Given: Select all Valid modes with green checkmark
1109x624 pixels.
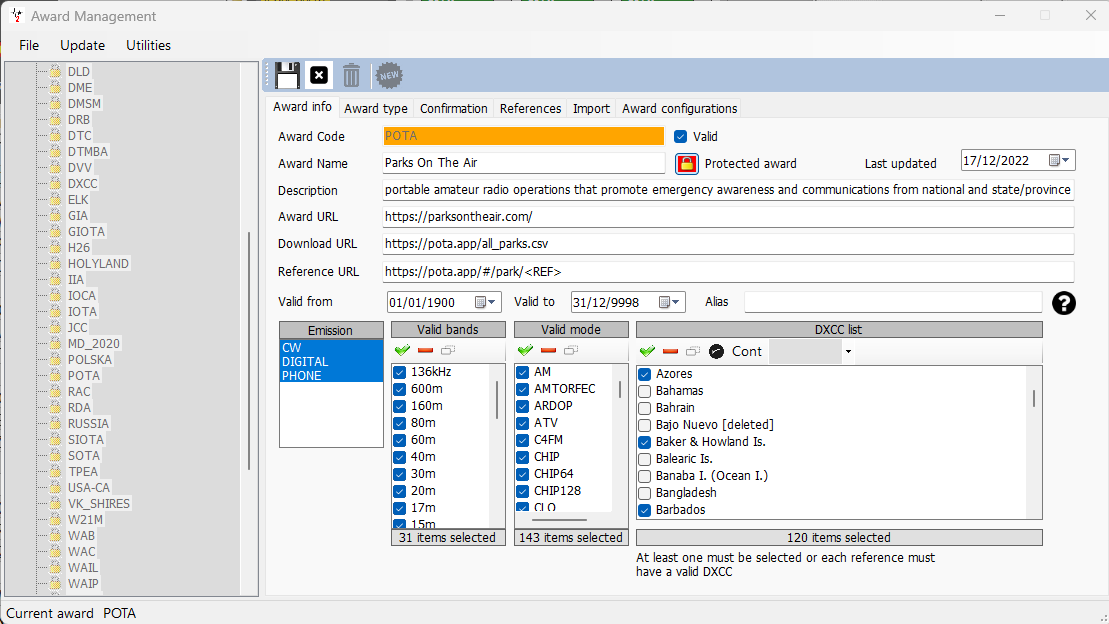Looking at the screenshot, I should pyautogui.click(x=526, y=350).
